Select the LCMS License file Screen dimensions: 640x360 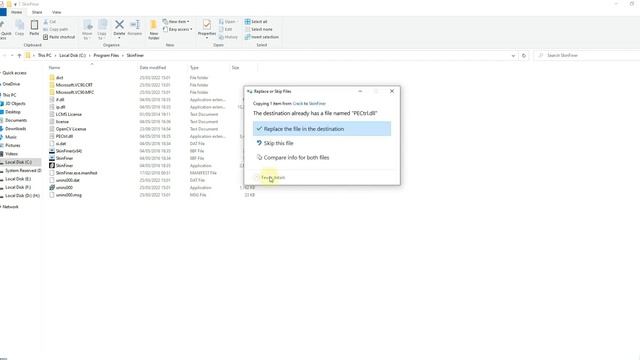pos(69,114)
